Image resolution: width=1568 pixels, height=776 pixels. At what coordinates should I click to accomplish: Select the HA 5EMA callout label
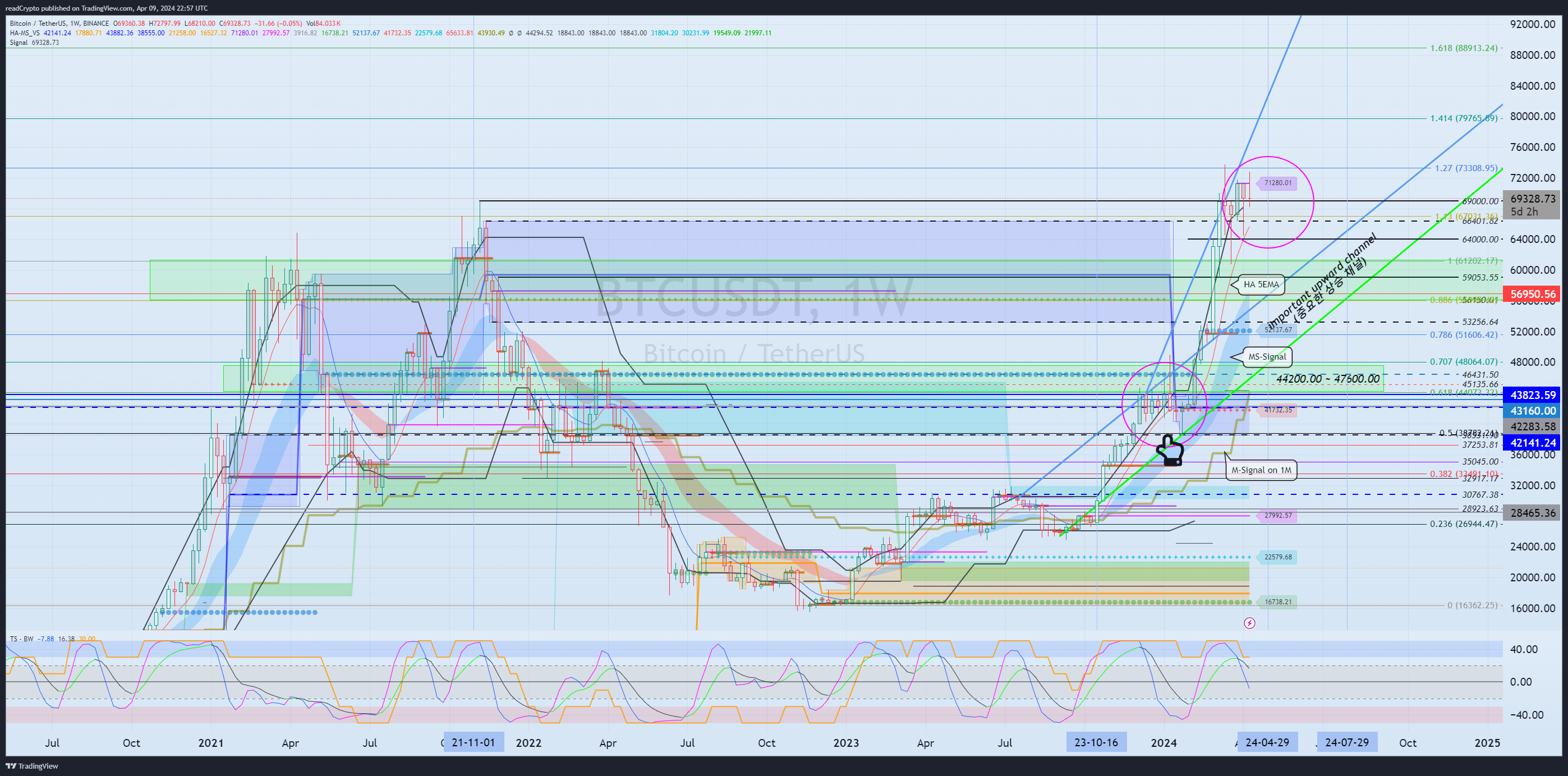pyautogui.click(x=1261, y=284)
